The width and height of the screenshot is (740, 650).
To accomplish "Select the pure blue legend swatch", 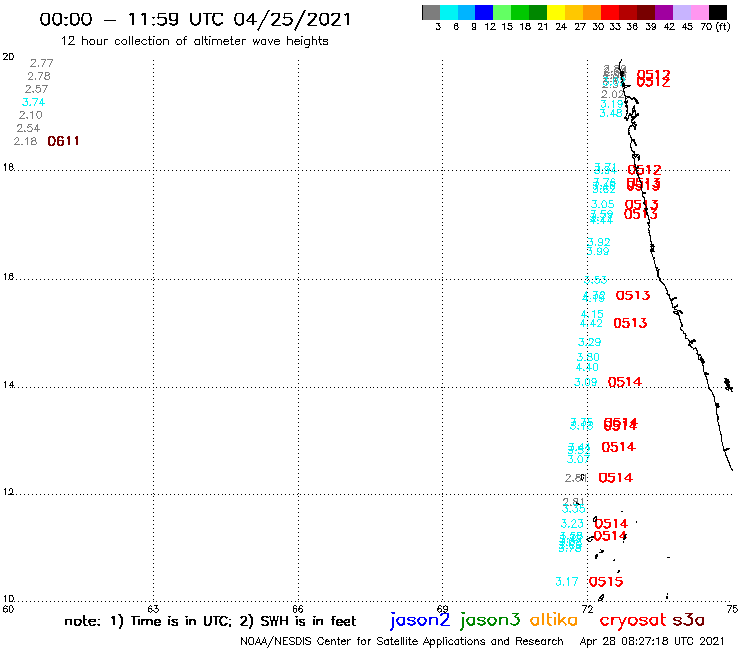I will (x=484, y=12).
